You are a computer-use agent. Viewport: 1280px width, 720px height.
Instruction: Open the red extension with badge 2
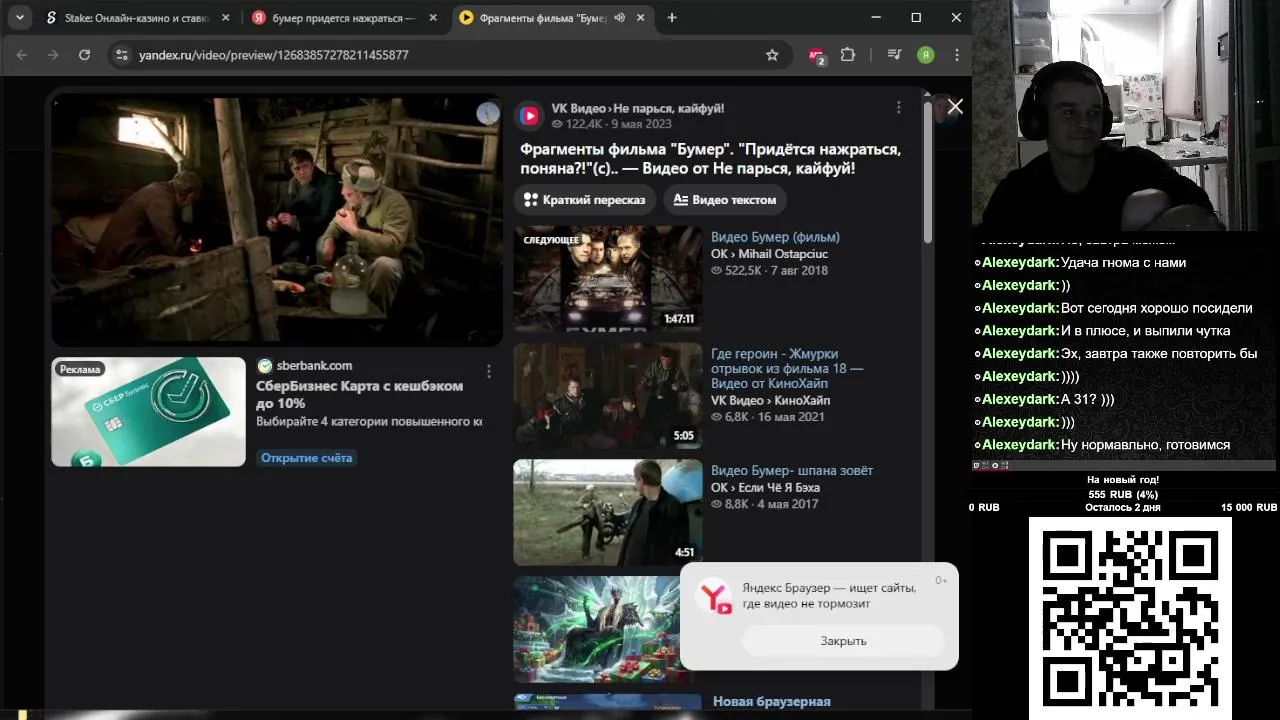817,56
